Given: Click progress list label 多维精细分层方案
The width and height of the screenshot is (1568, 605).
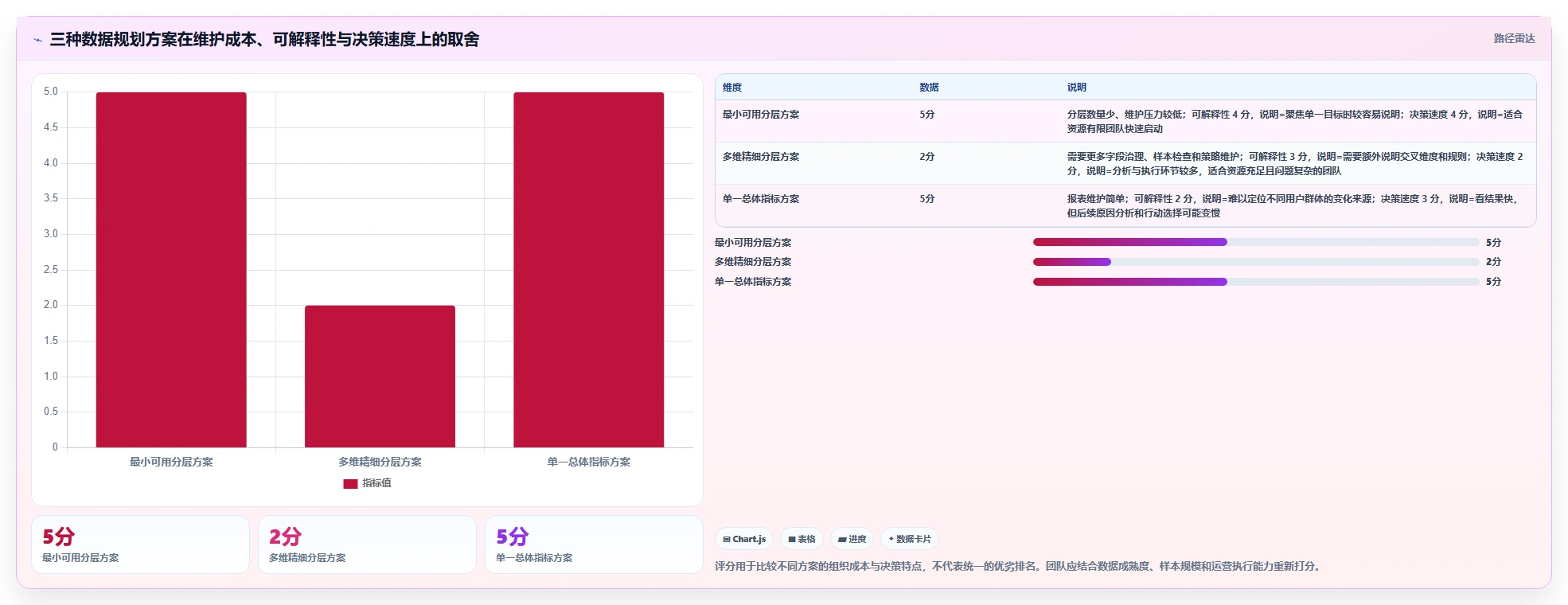Looking at the screenshot, I should [x=753, y=262].
